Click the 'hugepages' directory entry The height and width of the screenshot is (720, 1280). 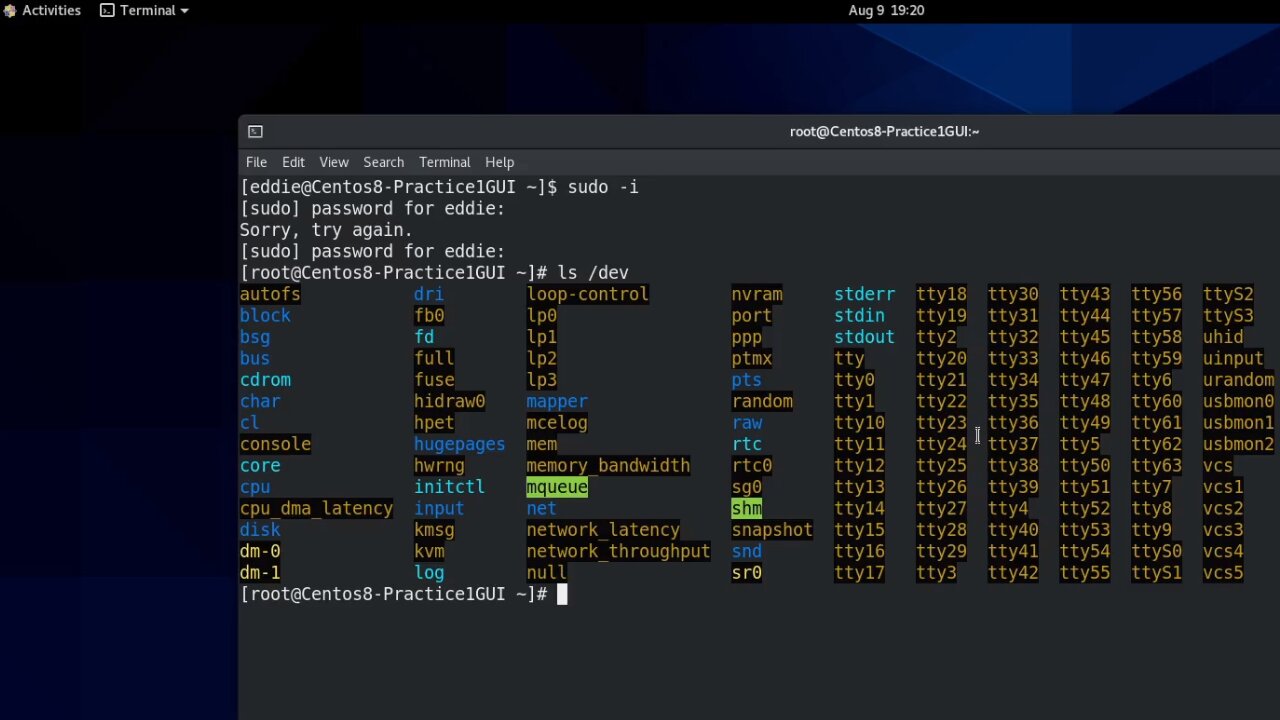459,444
